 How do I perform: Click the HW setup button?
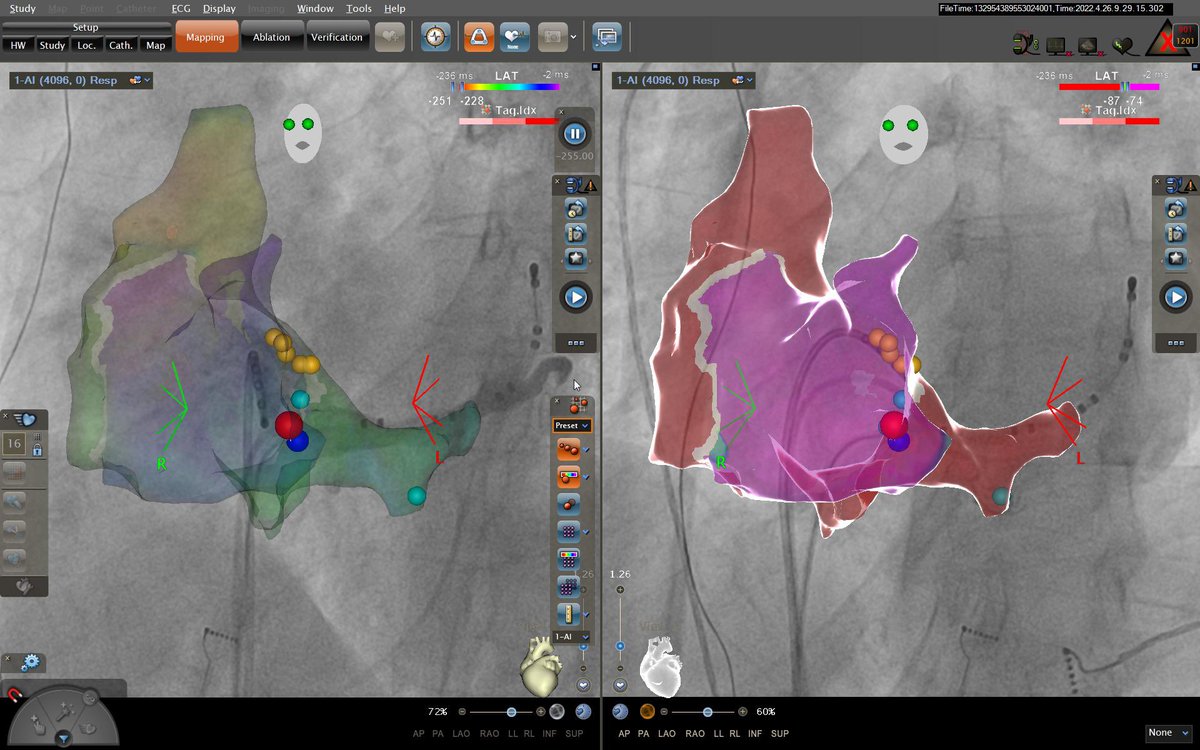[x=18, y=45]
